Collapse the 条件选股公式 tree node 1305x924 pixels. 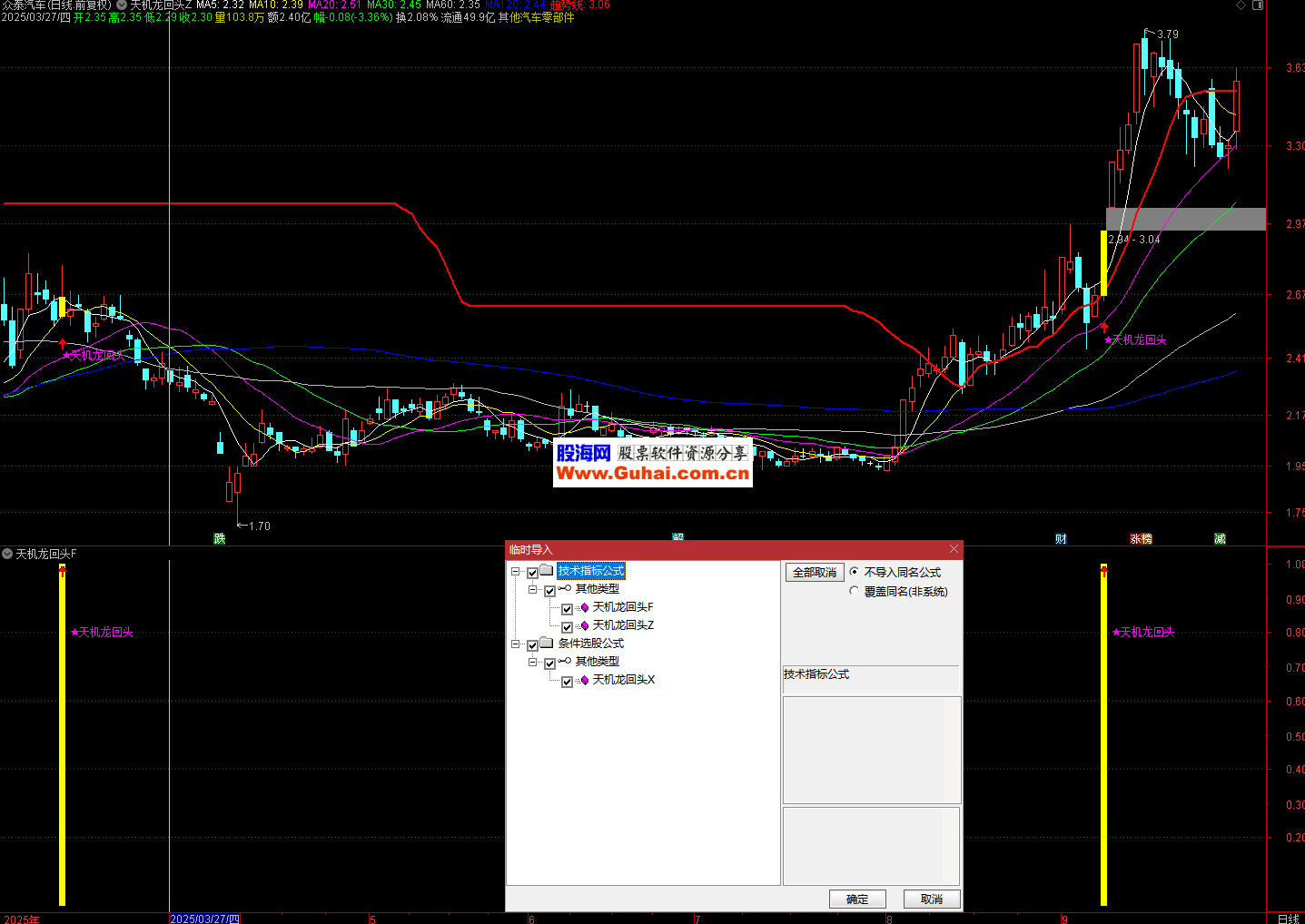coord(516,644)
